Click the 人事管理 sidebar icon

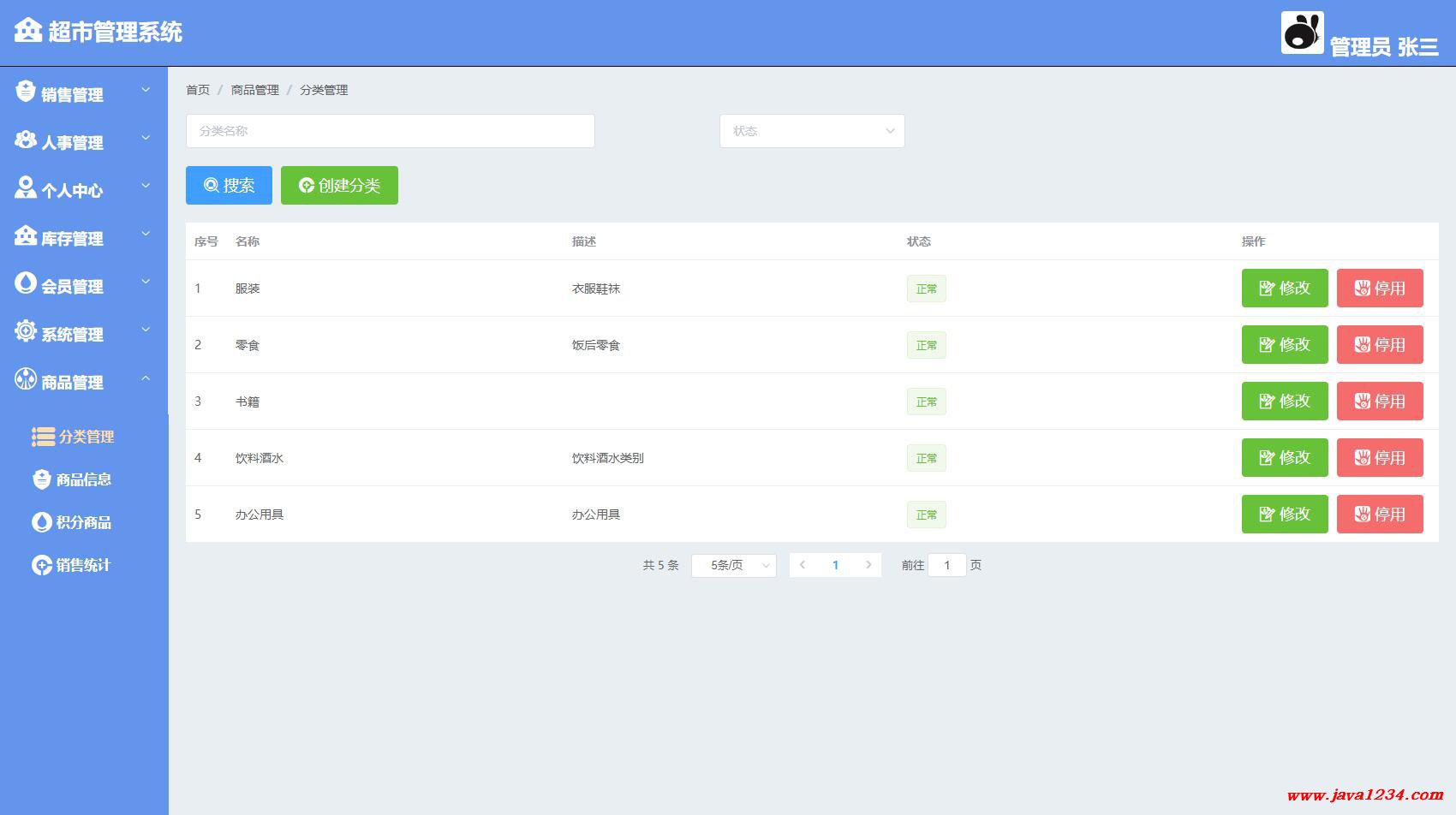26,140
